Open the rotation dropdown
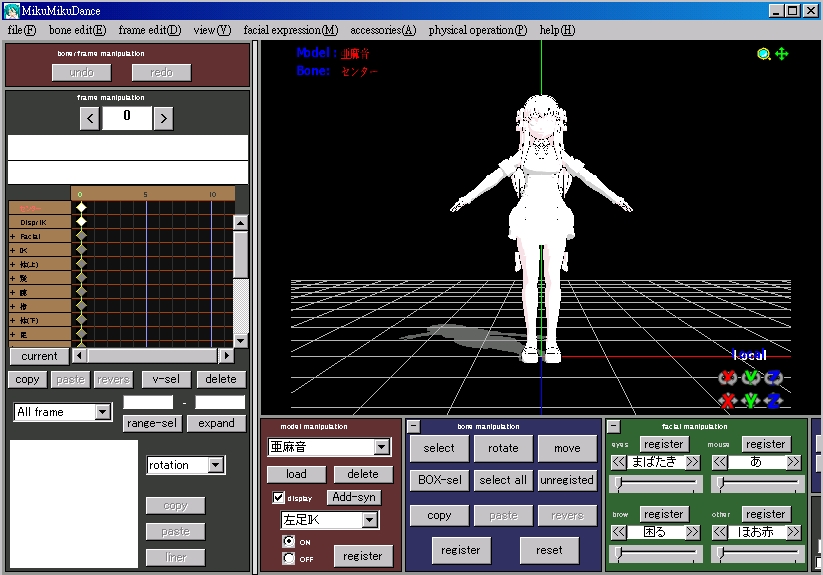This screenshot has height=575, width=823. [x=216, y=465]
